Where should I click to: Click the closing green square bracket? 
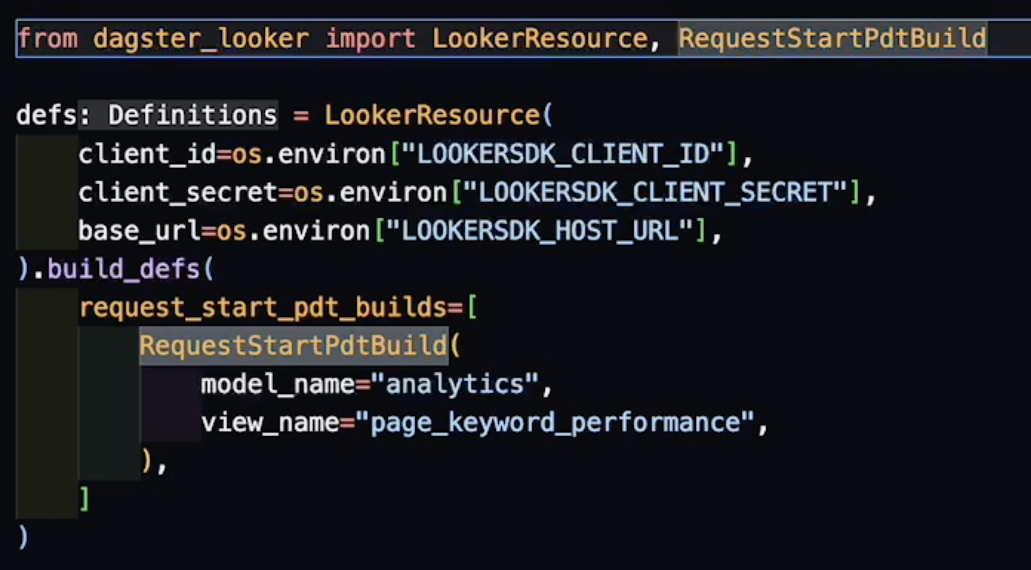click(x=84, y=499)
